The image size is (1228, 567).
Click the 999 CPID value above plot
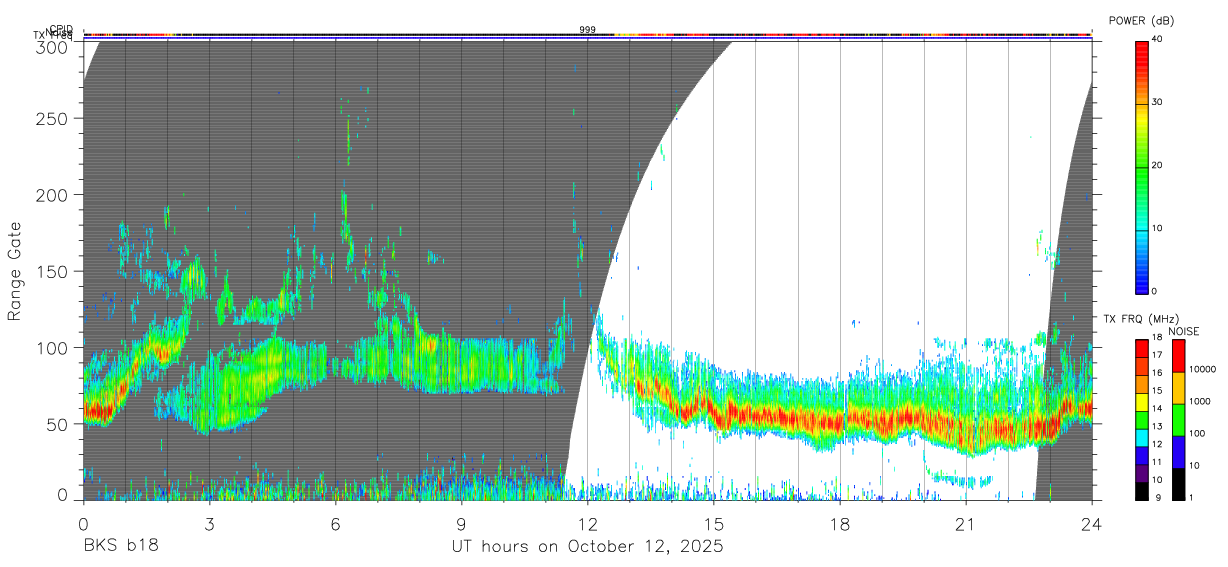pyautogui.click(x=587, y=30)
